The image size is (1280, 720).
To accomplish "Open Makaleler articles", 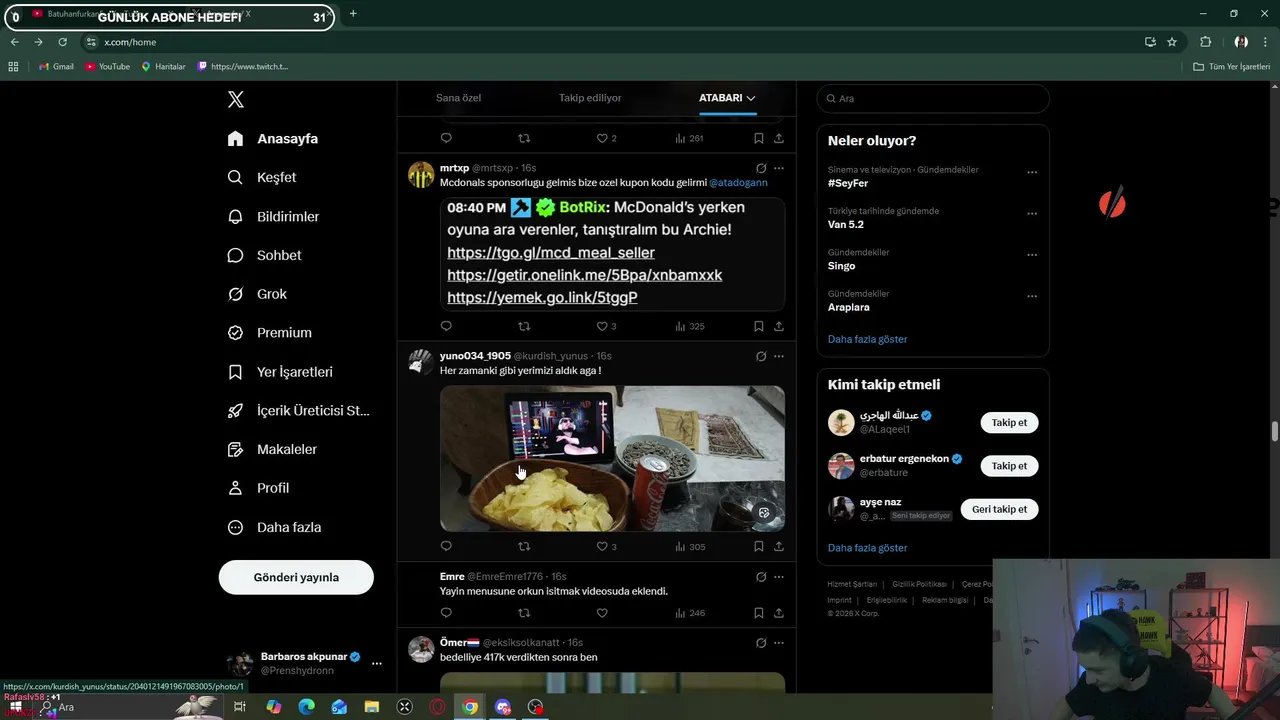I will pos(272,450).
